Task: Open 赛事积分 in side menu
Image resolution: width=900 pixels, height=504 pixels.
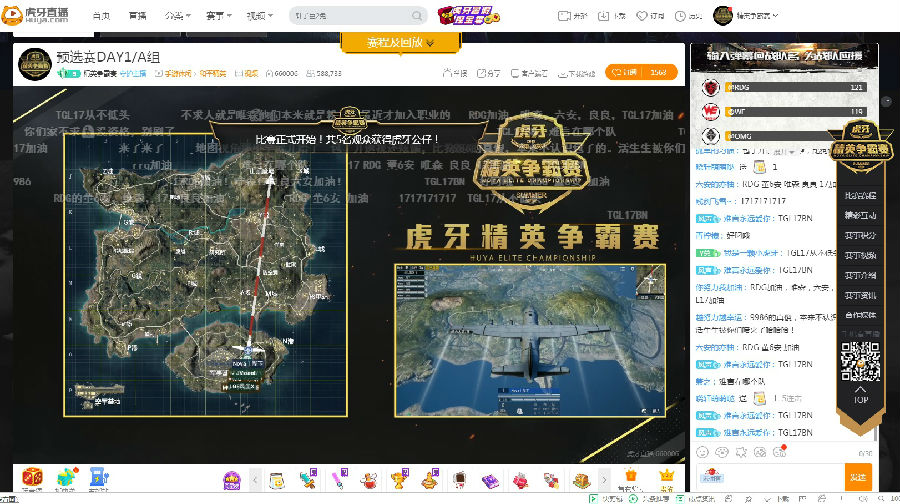Action: [860, 235]
